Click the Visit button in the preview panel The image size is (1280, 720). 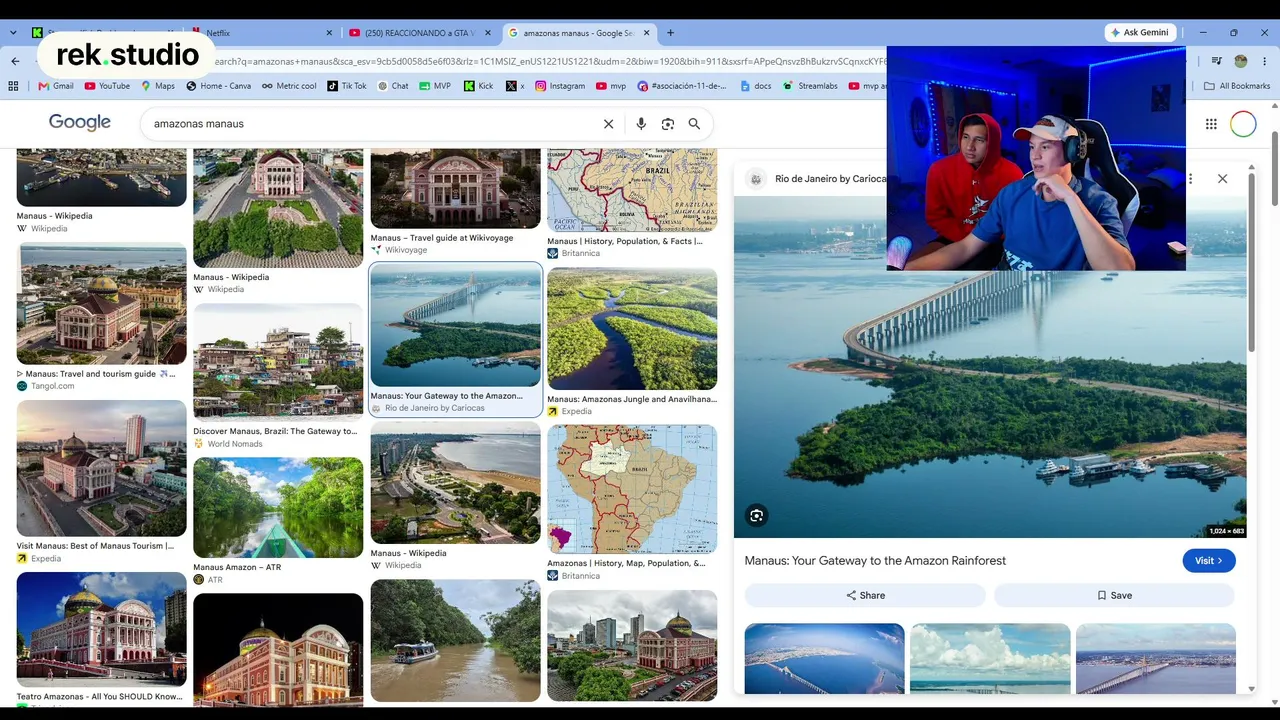click(1209, 561)
